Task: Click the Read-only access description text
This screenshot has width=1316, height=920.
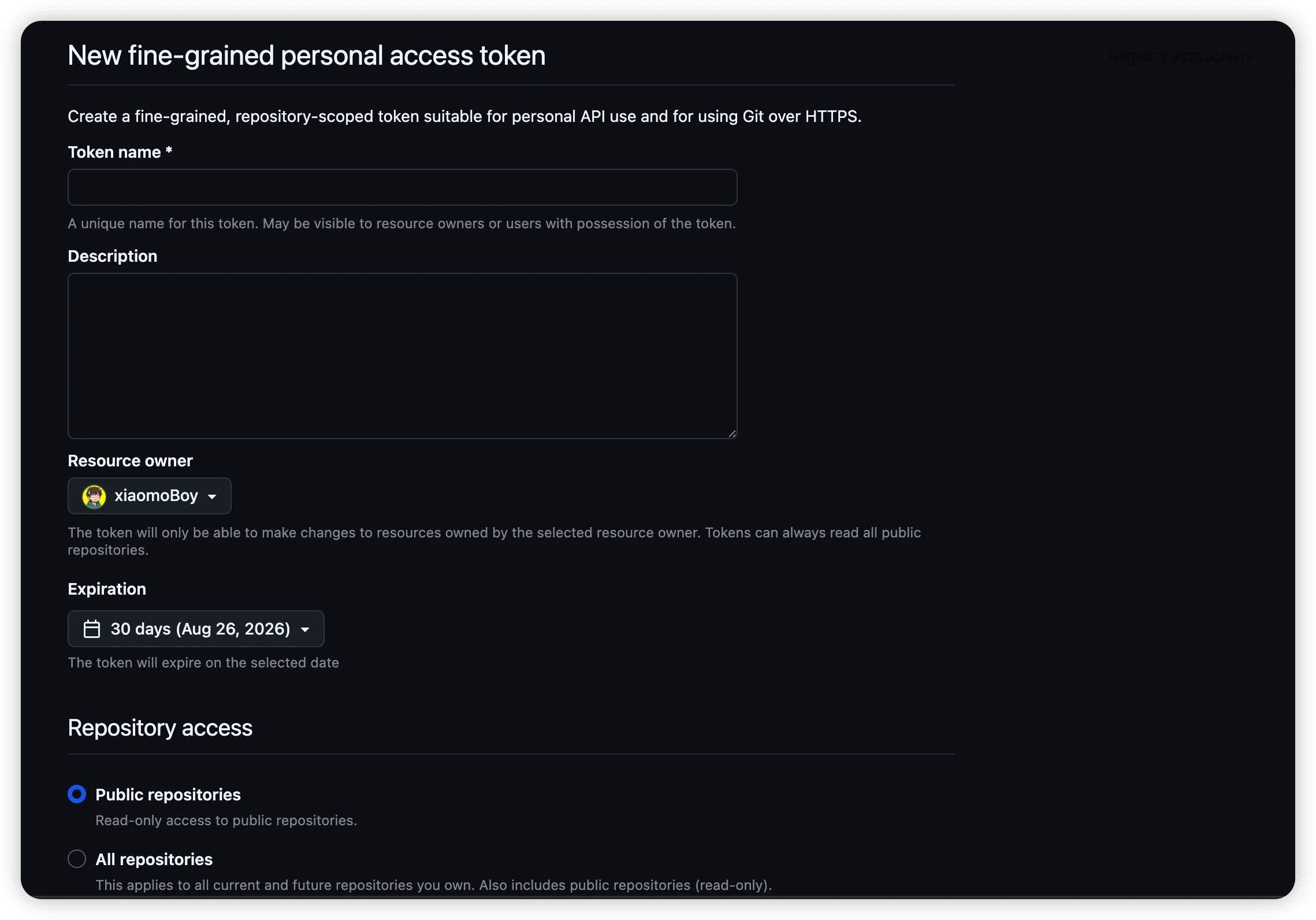Action: [226, 821]
